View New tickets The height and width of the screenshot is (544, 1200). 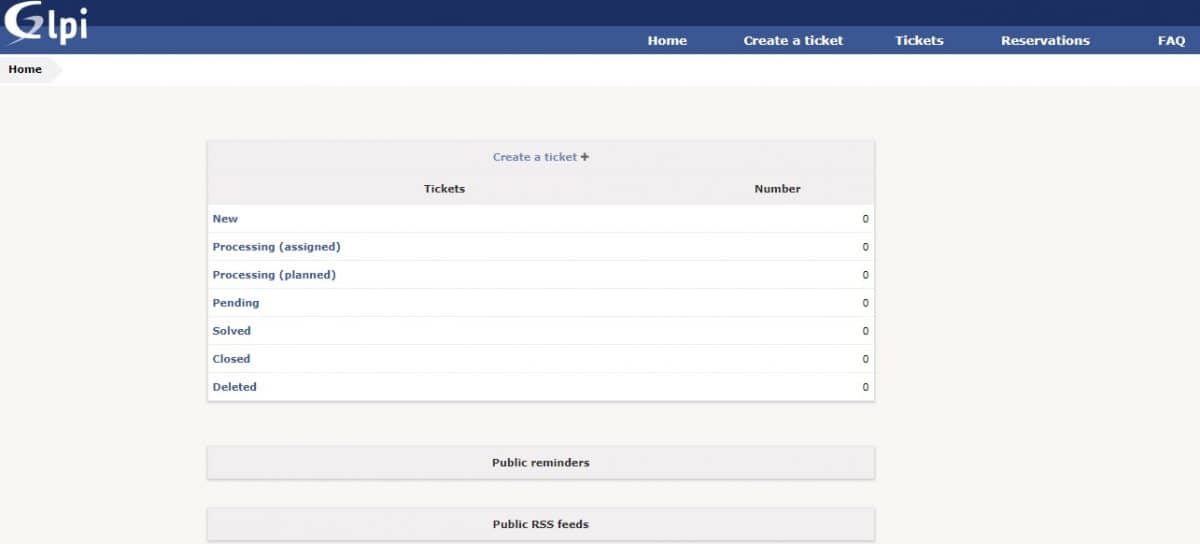pyautogui.click(x=225, y=219)
